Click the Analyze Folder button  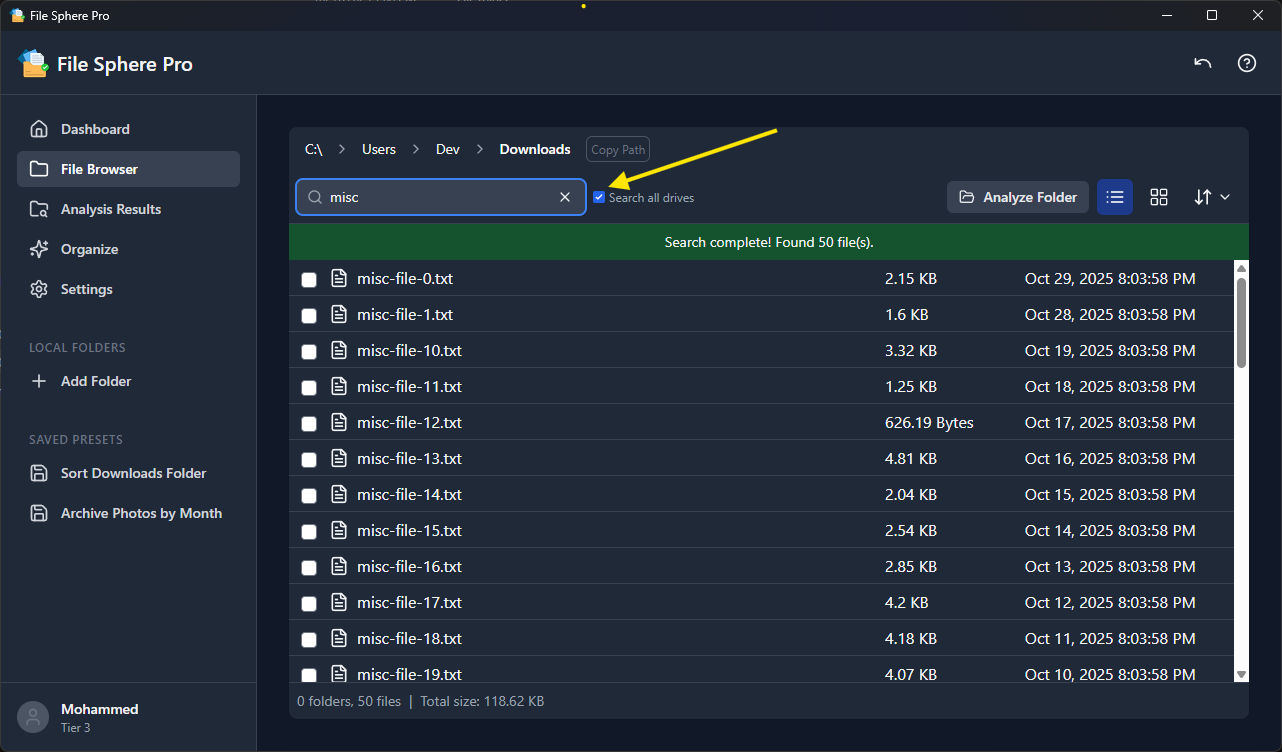coord(1018,197)
